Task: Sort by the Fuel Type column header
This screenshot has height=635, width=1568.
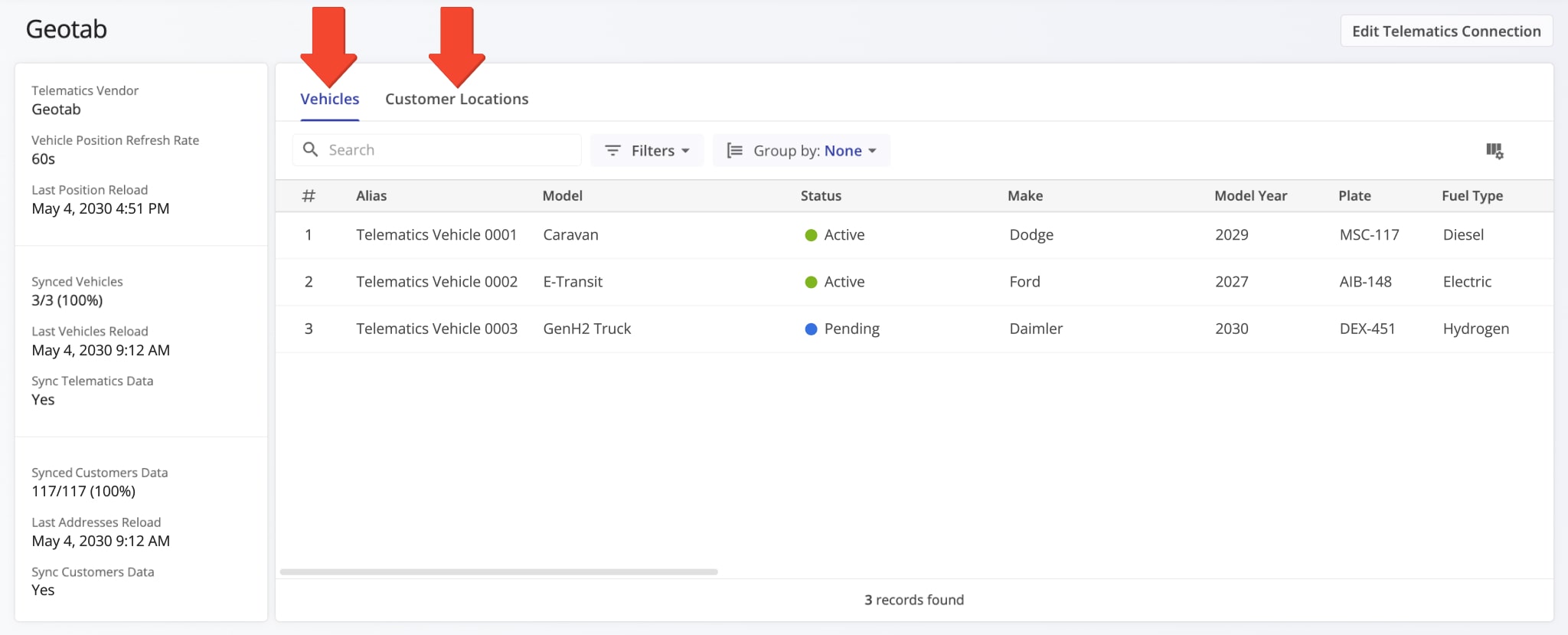Action: [x=1472, y=196]
